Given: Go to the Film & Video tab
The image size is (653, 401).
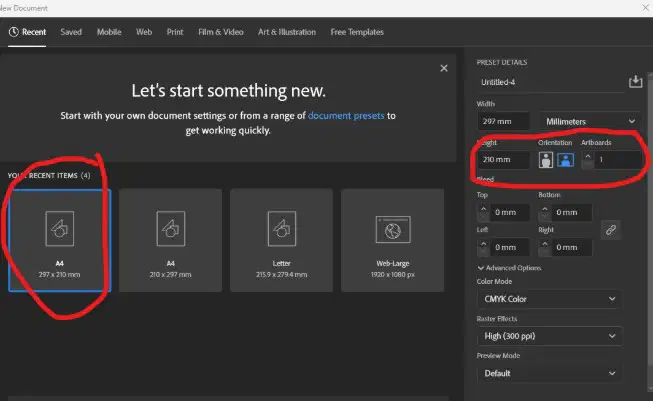Looking at the screenshot, I should 221,32.
